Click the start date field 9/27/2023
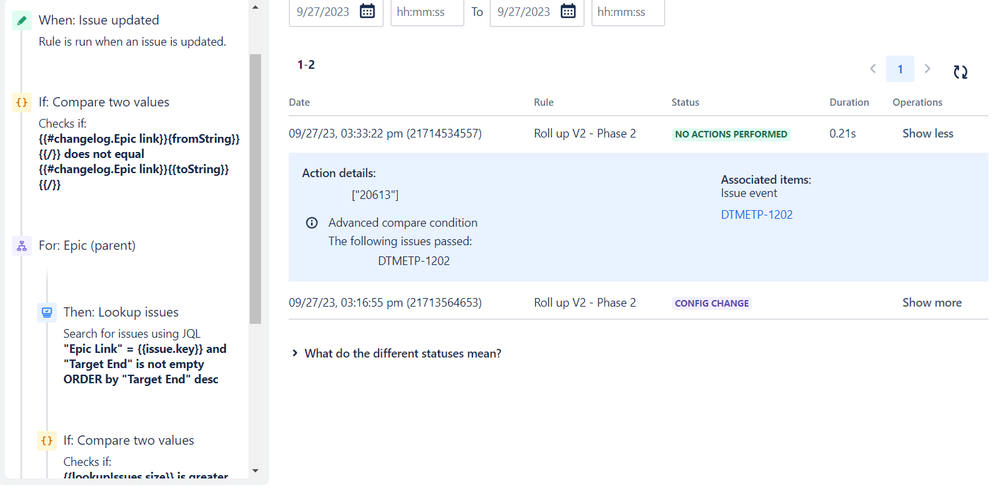This screenshot has height=495, width=999. (x=336, y=11)
